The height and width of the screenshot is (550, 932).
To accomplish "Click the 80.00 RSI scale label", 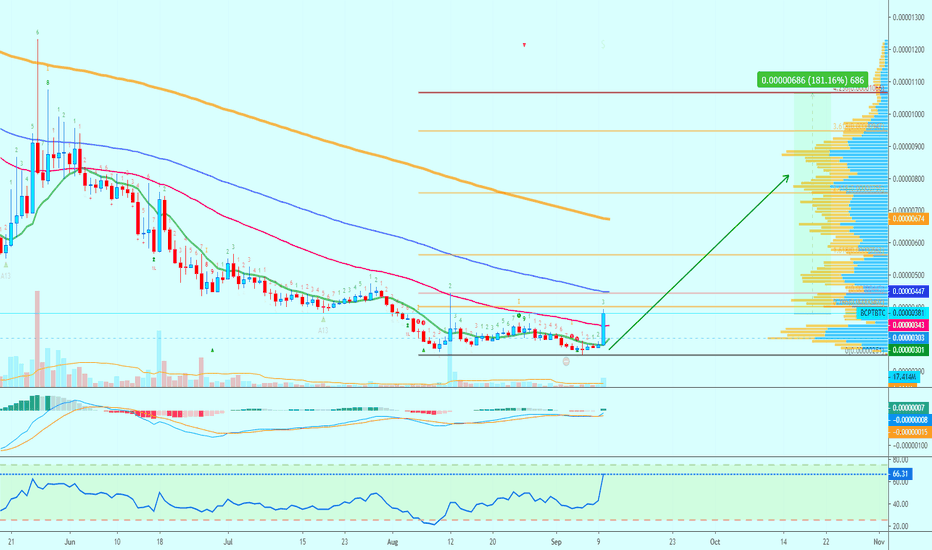I will (900, 460).
